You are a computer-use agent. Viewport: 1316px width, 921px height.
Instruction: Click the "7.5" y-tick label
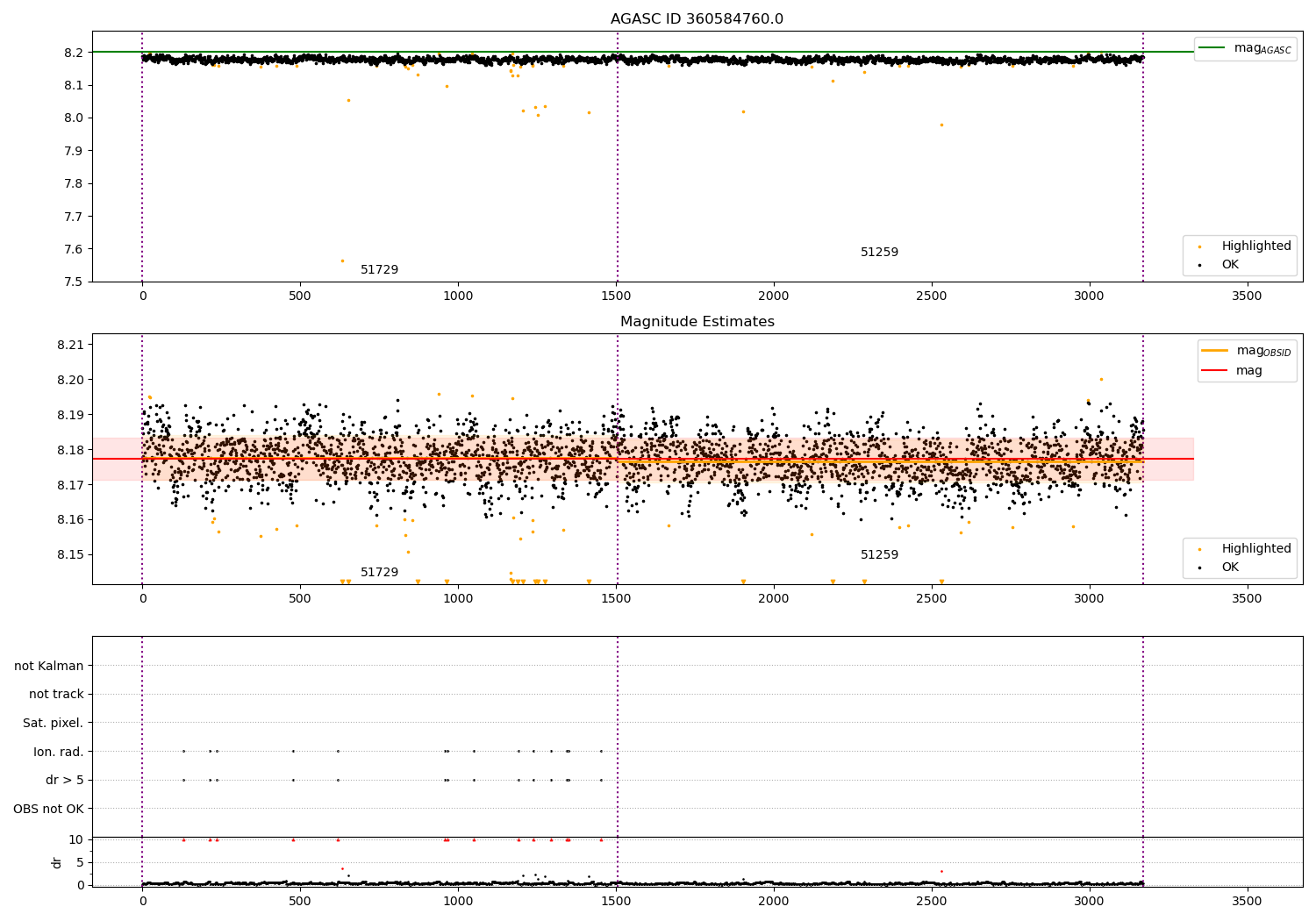click(75, 282)
